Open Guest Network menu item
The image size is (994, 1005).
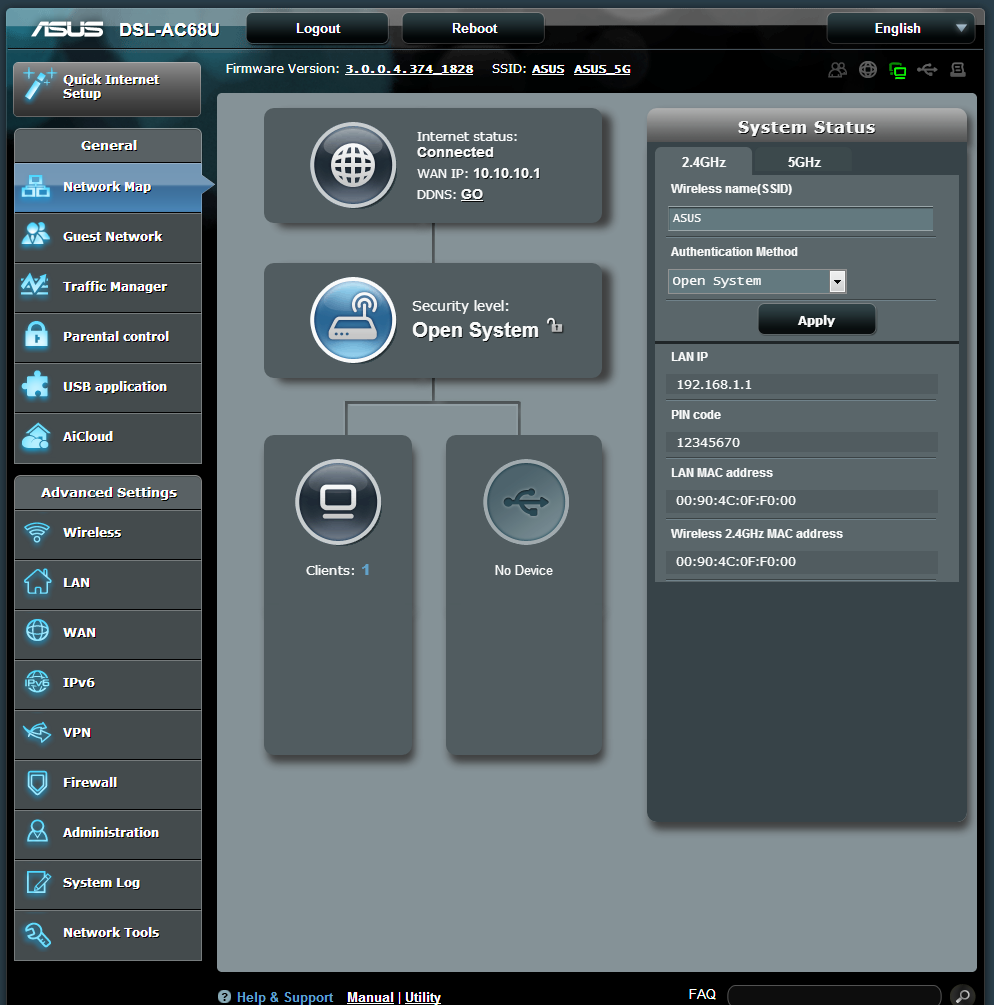coord(108,237)
